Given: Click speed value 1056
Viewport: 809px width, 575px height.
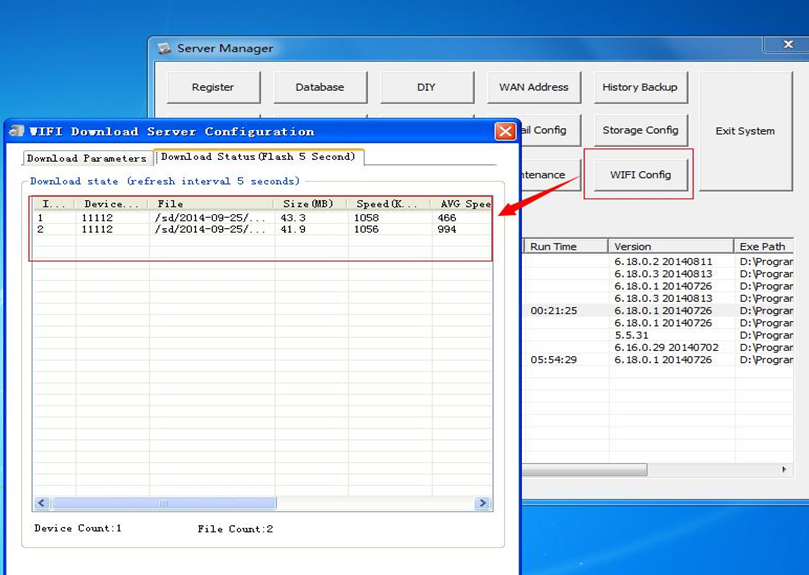Looking at the screenshot, I should (366, 229).
